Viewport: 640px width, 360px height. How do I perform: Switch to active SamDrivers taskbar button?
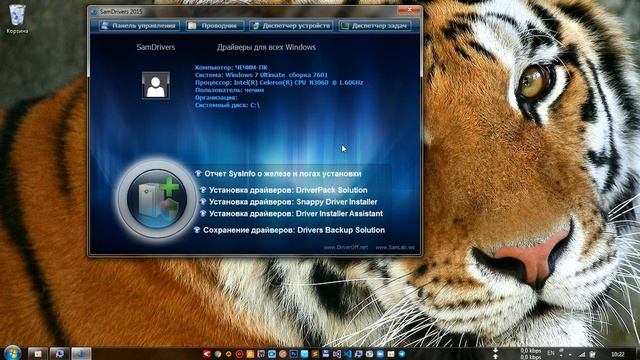click(x=81, y=354)
